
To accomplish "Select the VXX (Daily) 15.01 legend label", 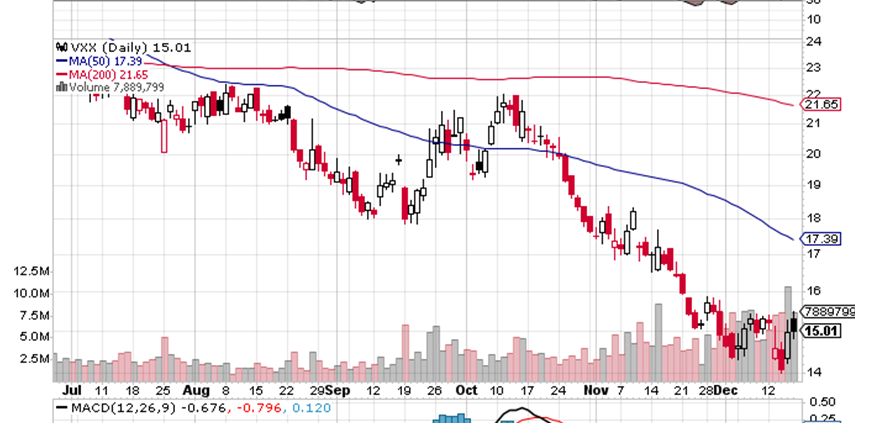I will pos(129,47).
